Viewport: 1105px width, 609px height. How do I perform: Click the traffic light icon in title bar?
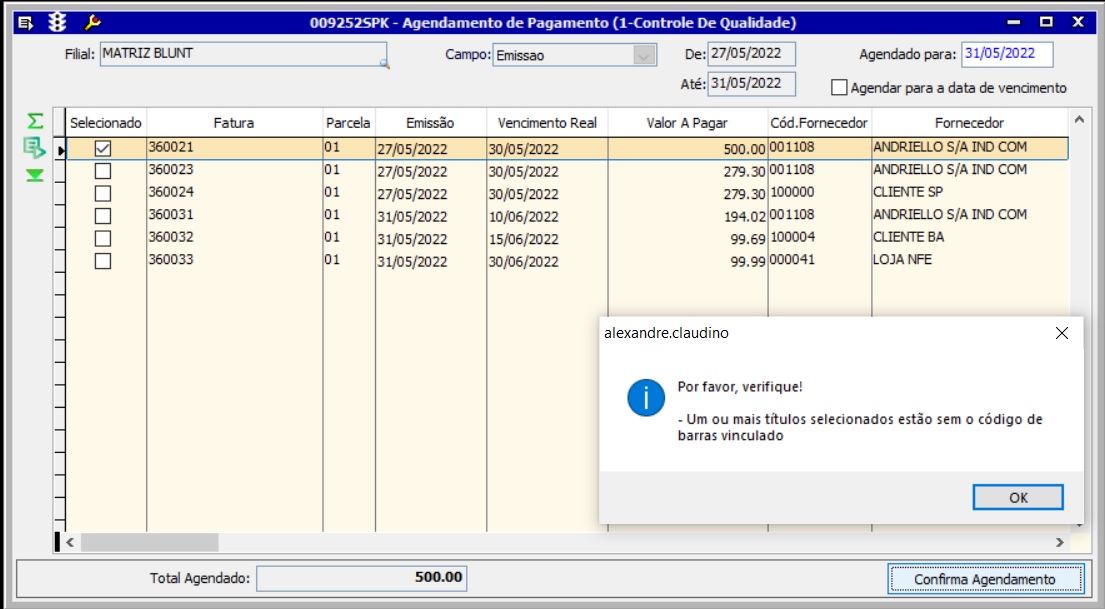click(58, 22)
